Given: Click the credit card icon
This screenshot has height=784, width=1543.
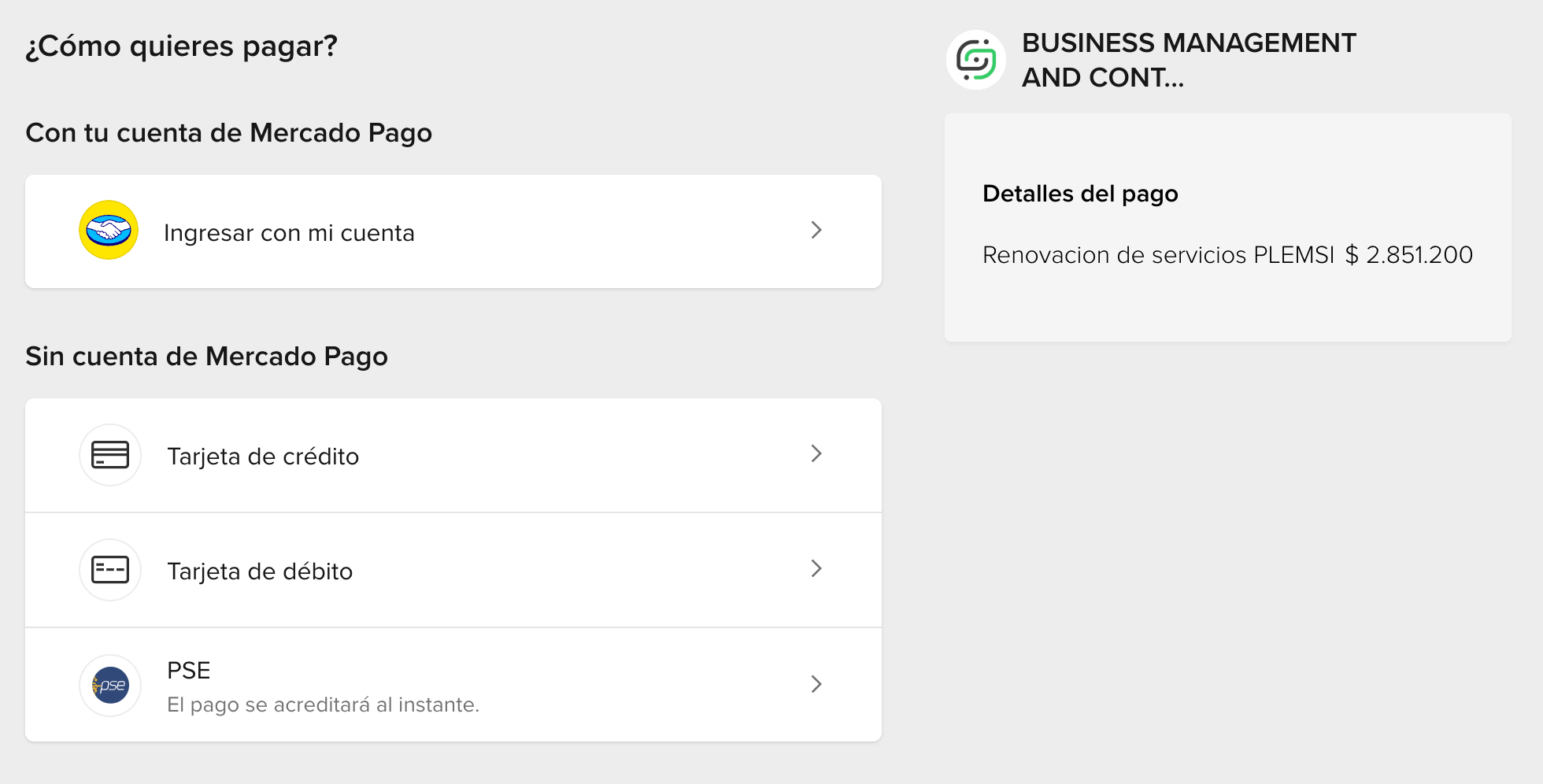Looking at the screenshot, I should coord(110,455).
